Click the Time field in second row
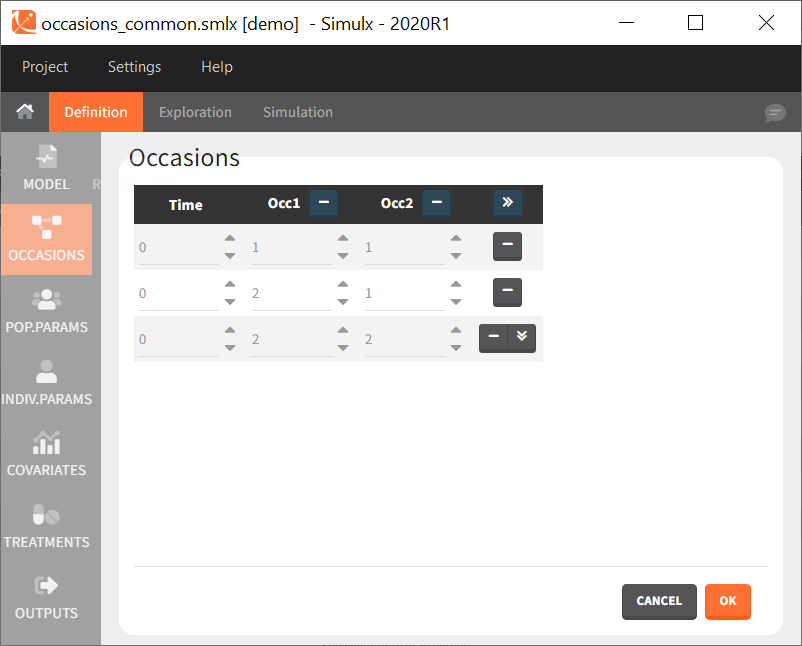 point(178,294)
